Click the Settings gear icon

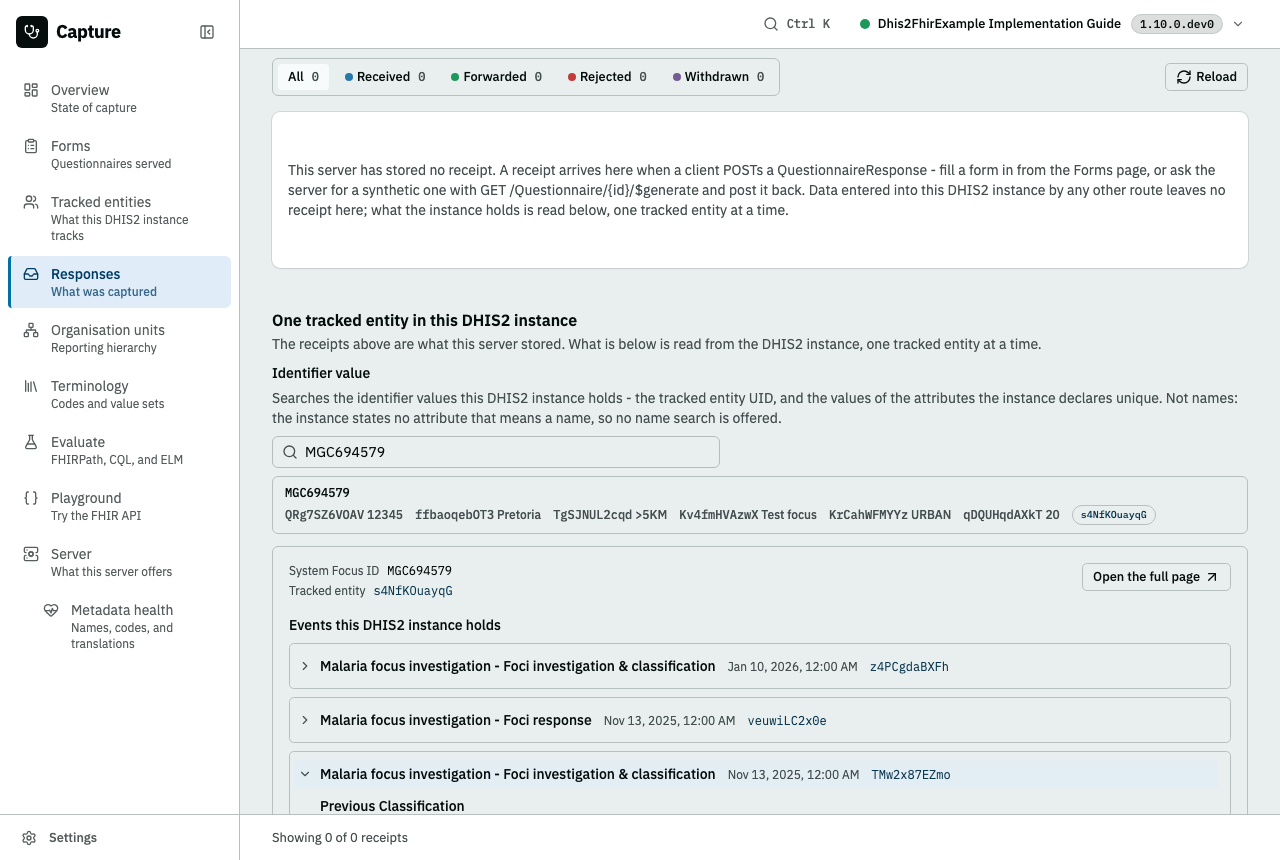29,838
